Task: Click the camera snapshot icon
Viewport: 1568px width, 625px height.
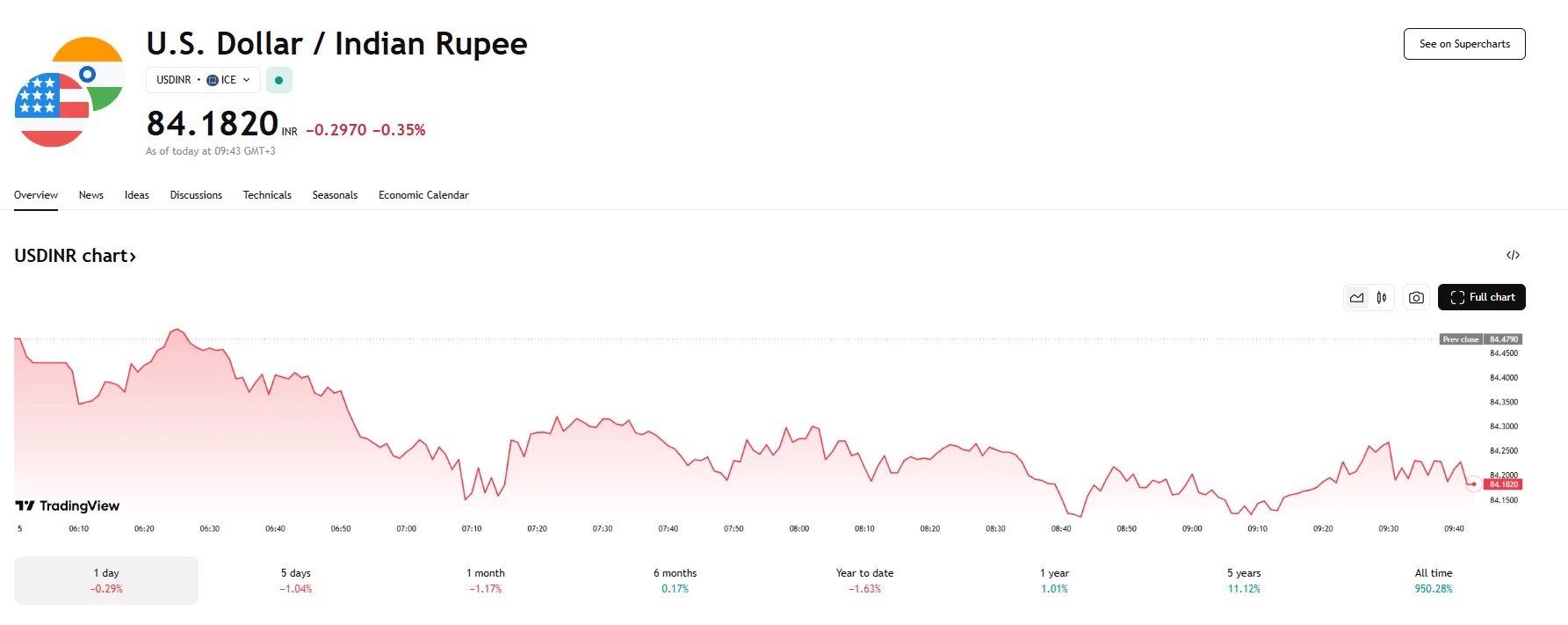Action: point(1416,298)
